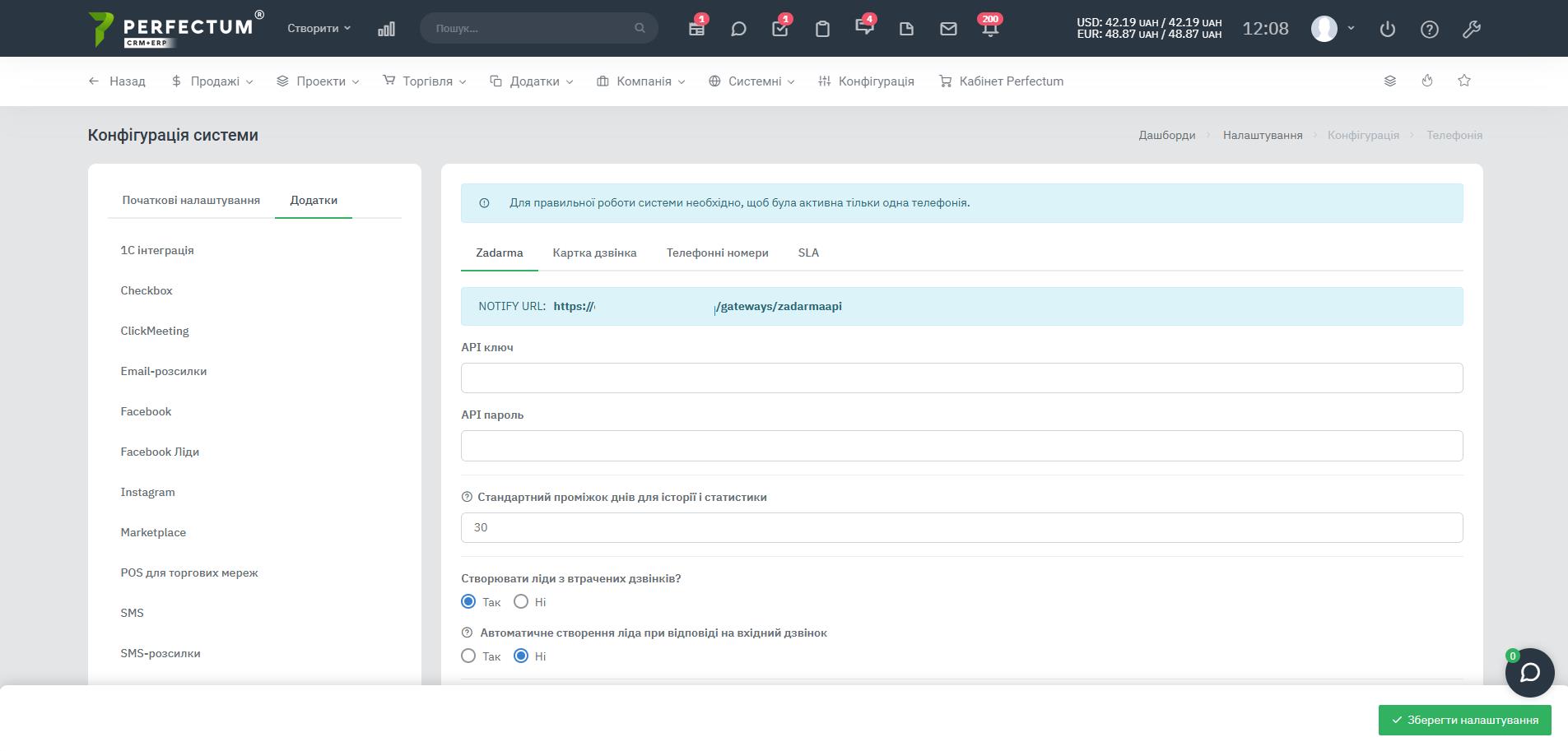Open the floating live chat bubble

(1529, 673)
